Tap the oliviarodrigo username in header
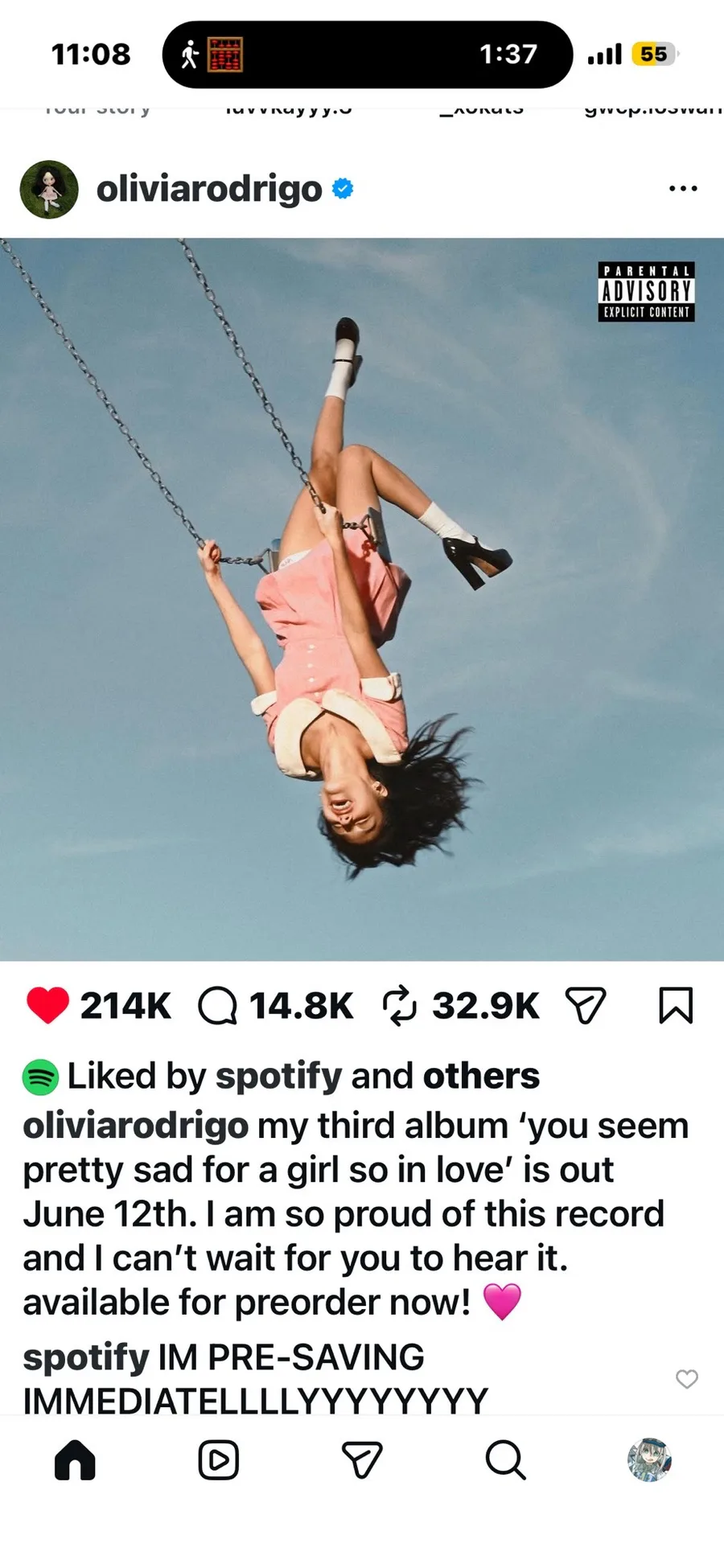724x1568 pixels. [209, 189]
